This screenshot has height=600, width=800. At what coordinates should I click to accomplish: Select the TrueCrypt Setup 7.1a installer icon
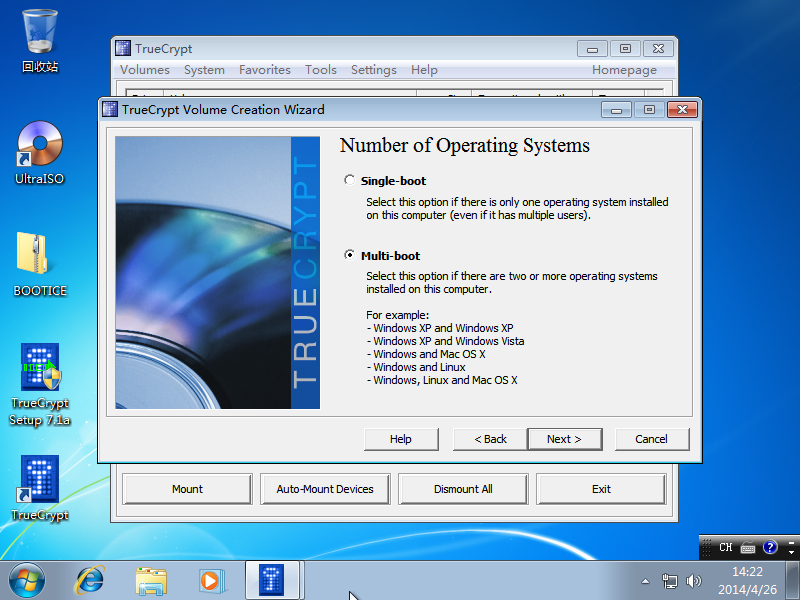click(x=40, y=385)
